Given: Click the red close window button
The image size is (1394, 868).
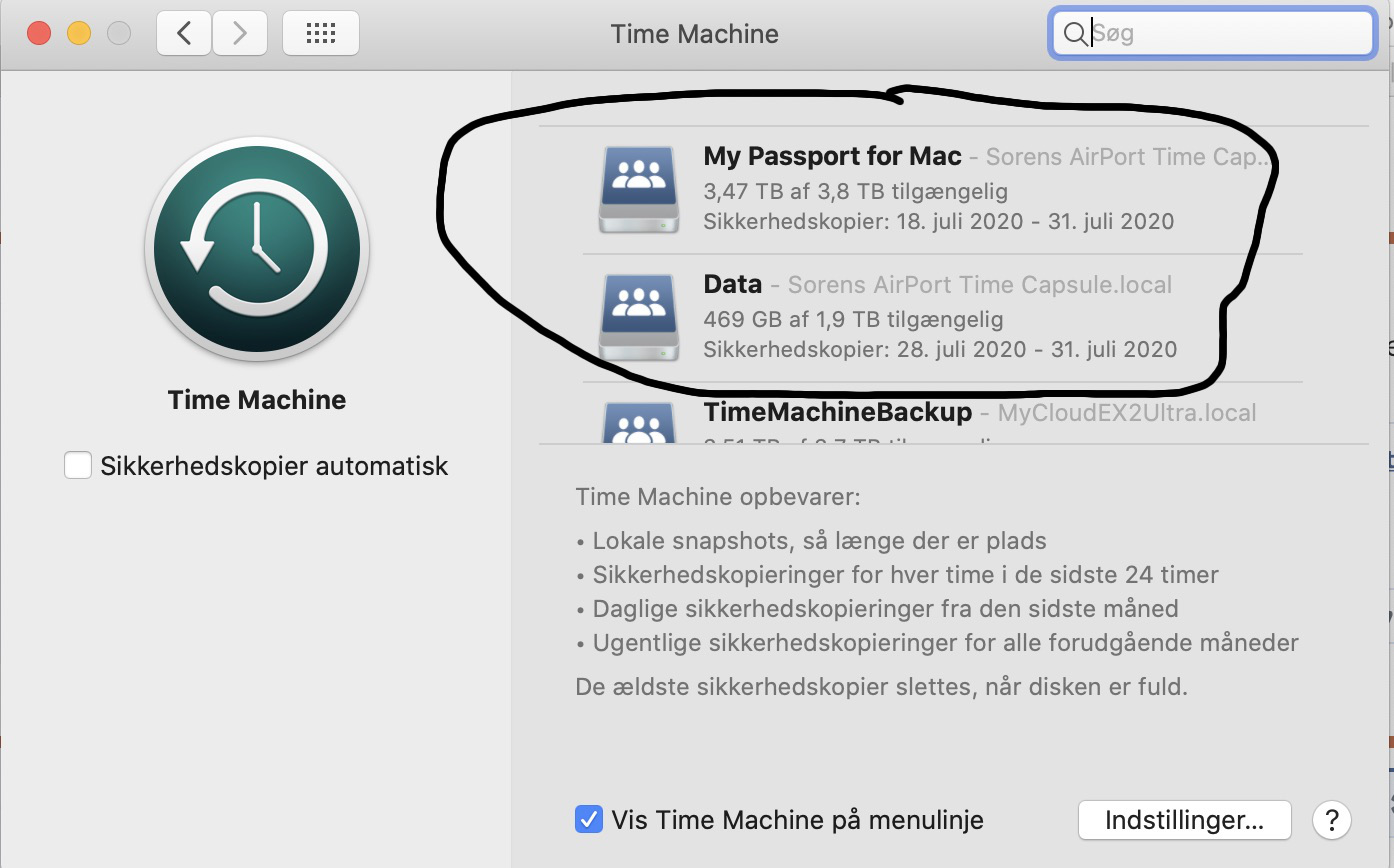Looking at the screenshot, I should pos(39,33).
